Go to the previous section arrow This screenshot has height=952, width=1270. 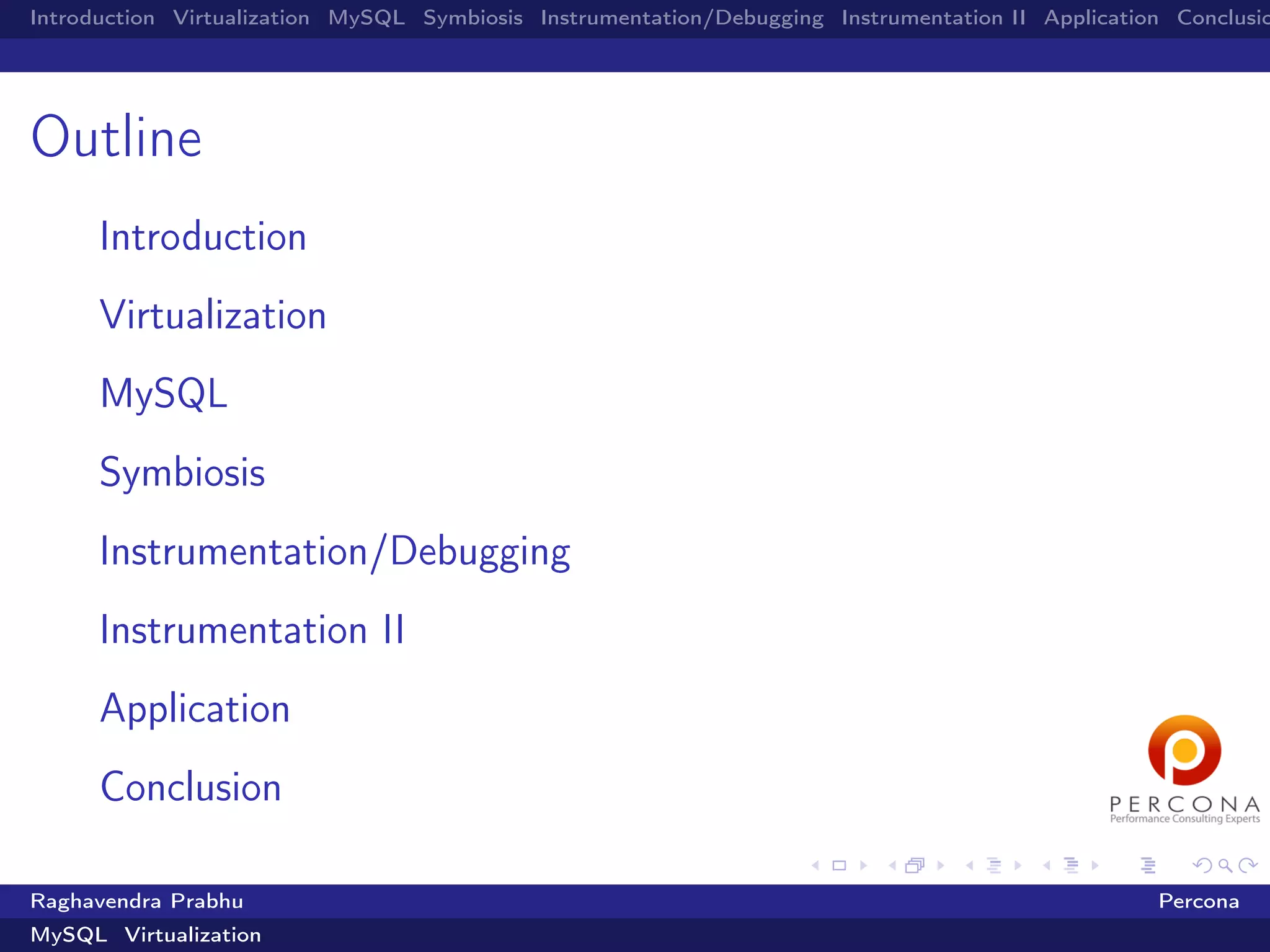[1047, 865]
